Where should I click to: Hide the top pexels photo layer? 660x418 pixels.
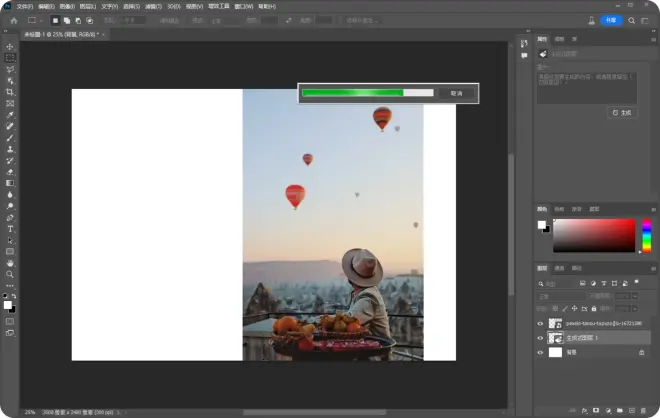pyautogui.click(x=540, y=324)
